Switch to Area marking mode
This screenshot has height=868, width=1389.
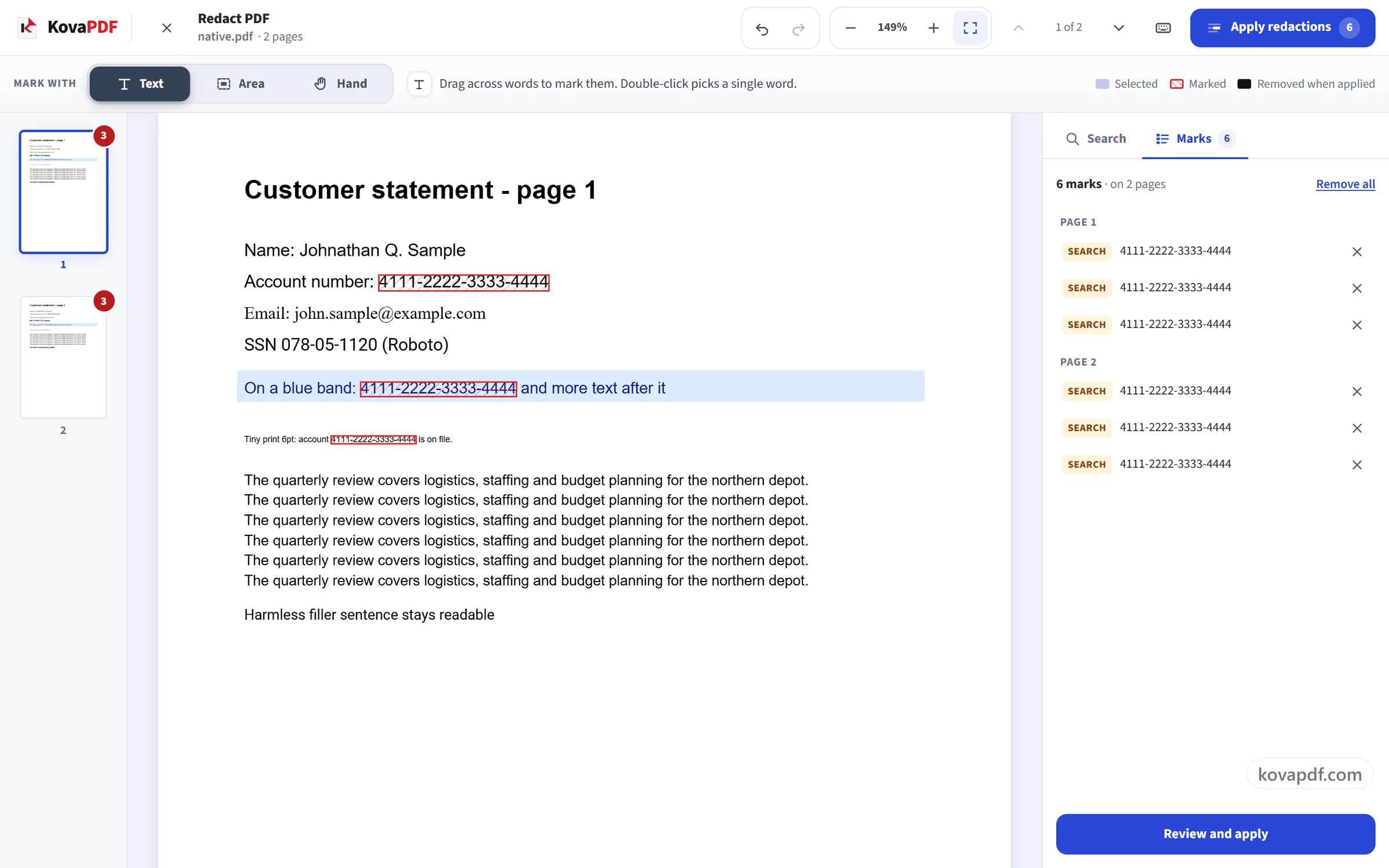pos(241,84)
